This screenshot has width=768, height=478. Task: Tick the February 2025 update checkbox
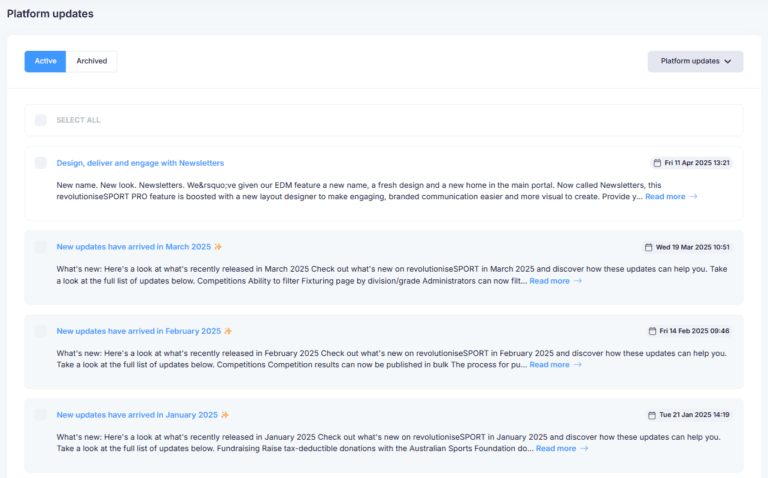tap(41, 331)
